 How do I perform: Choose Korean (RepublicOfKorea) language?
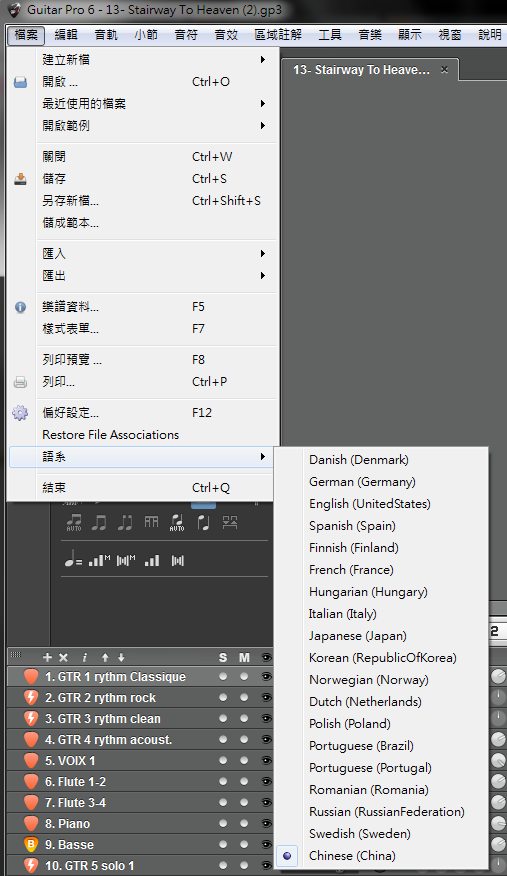(x=381, y=658)
